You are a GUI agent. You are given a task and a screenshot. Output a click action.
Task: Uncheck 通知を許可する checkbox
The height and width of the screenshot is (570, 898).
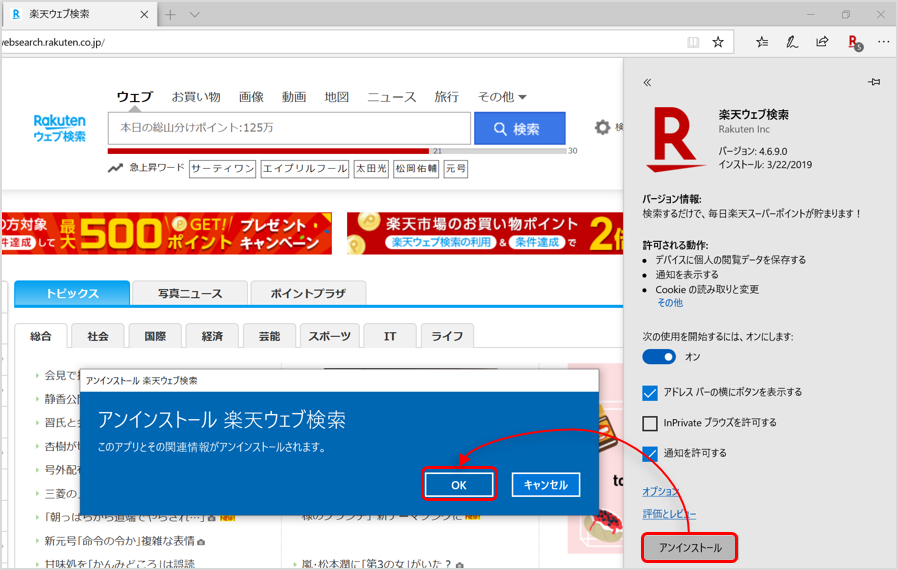click(x=649, y=454)
